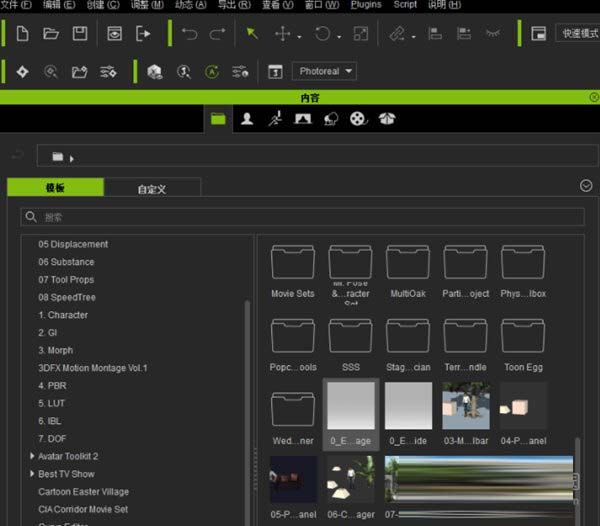Screen dimensions: 600x526
Task: Open the Animation running figure tab
Action: (x=274, y=119)
